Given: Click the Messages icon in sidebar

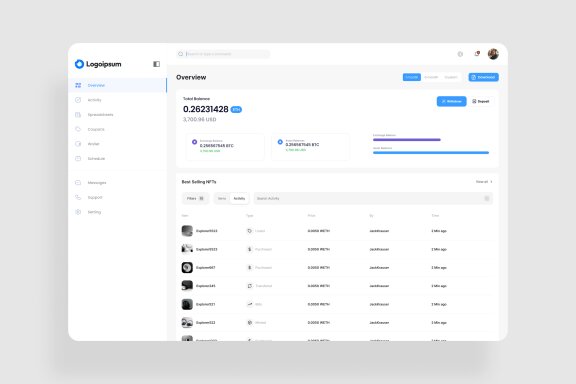Looking at the screenshot, I should pyautogui.click(x=78, y=183).
